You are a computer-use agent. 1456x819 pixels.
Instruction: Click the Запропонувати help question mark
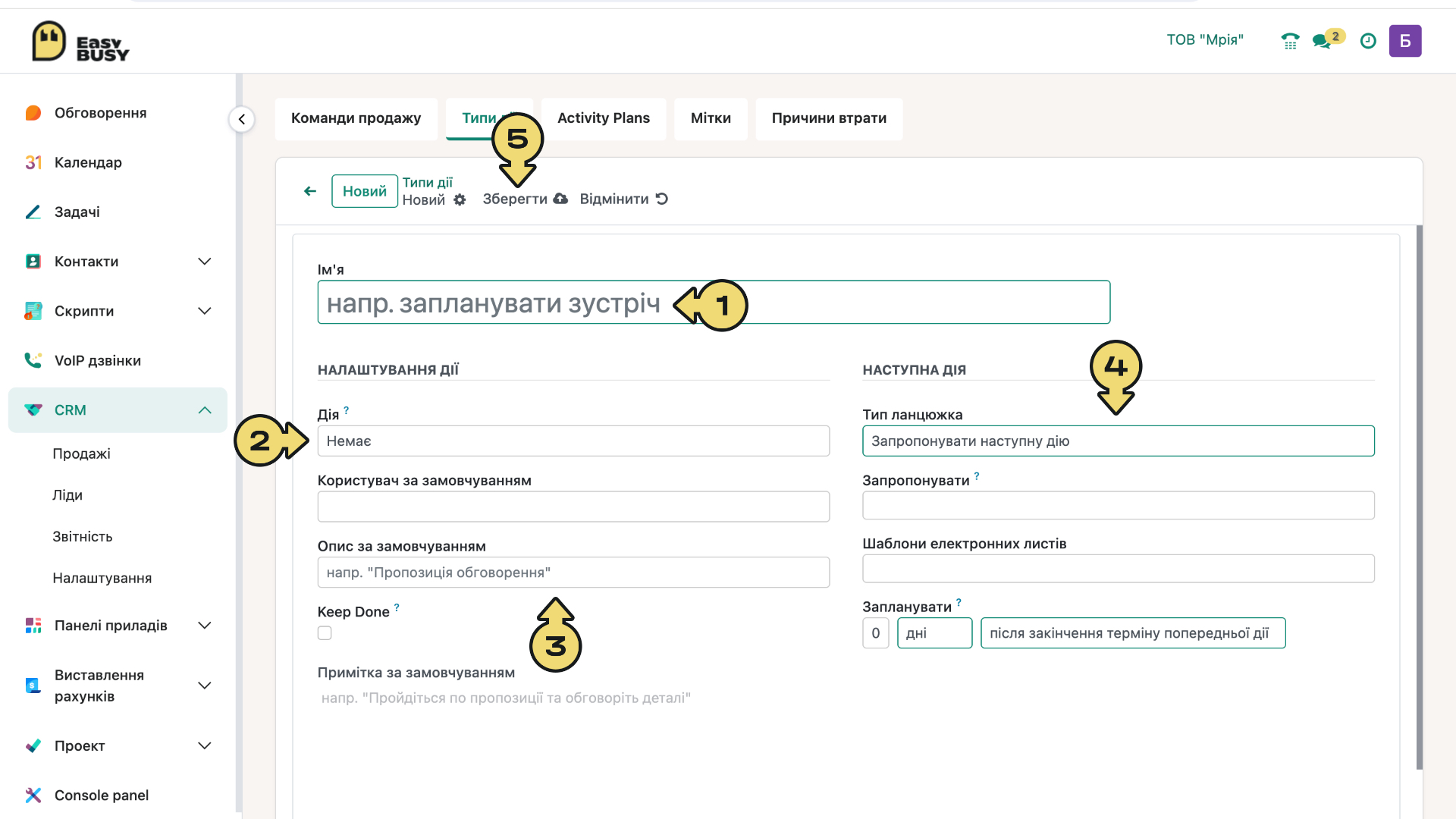point(977,476)
